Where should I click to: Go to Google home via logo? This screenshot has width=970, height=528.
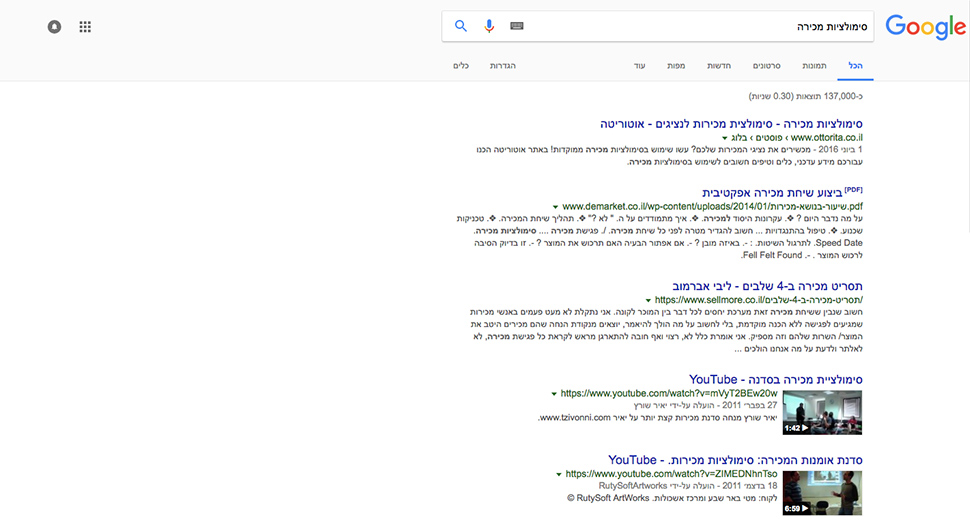point(925,27)
